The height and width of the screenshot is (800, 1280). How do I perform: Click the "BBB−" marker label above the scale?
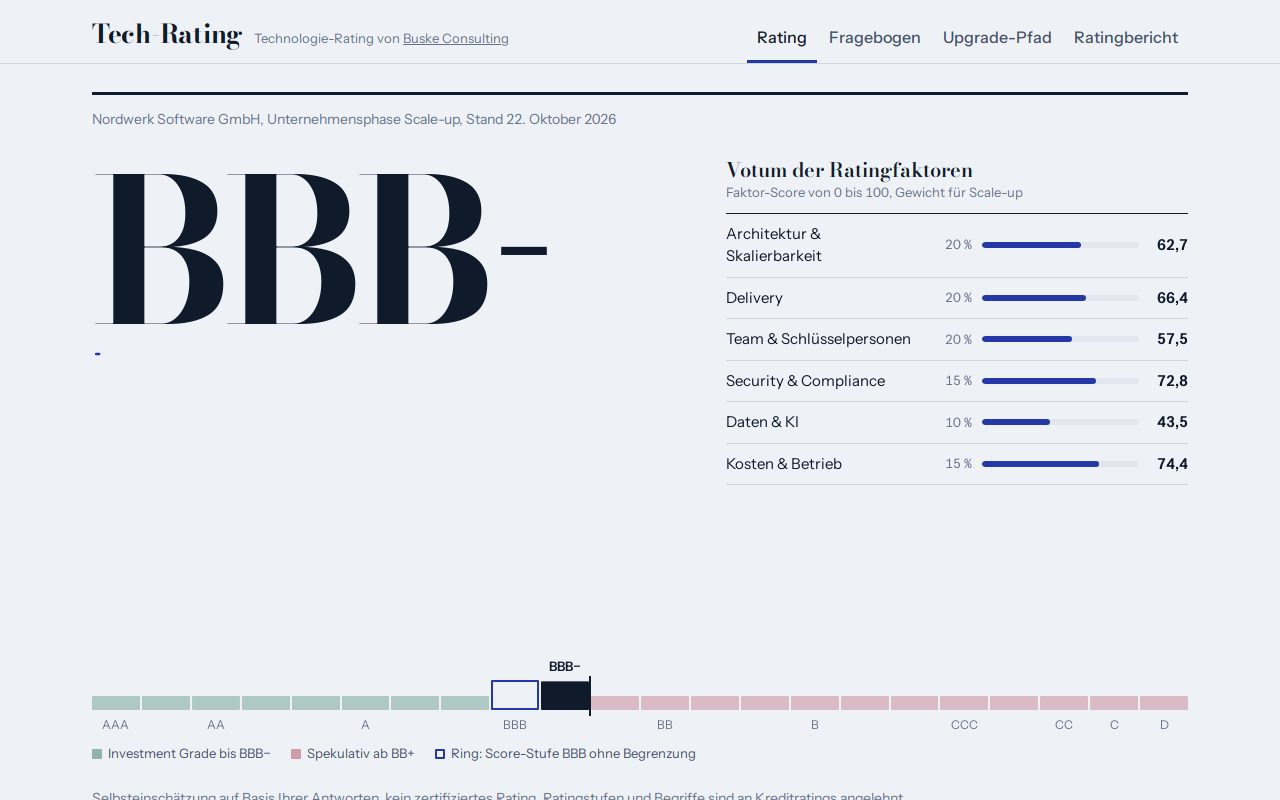(x=565, y=667)
